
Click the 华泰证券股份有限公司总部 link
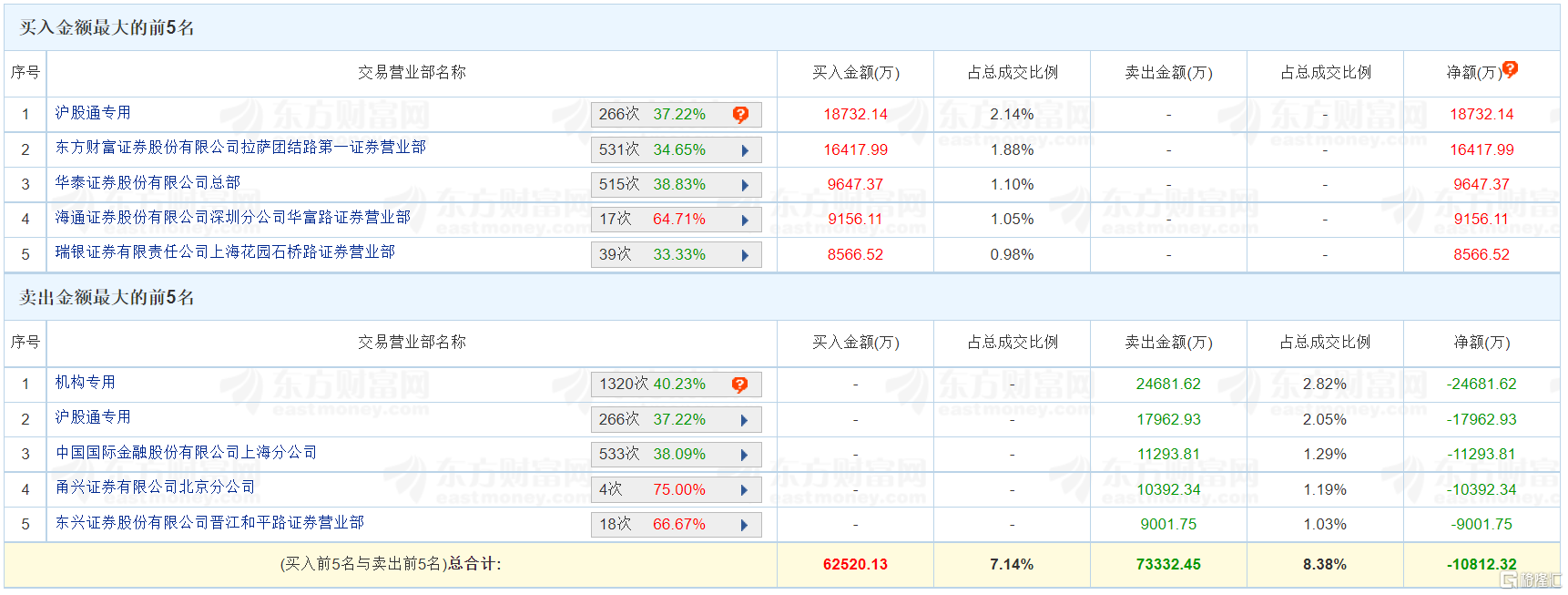(x=148, y=182)
